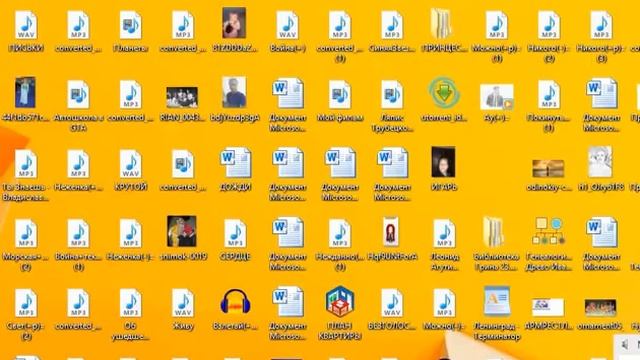Select the Неженка(-)- MP3 file

(x=131, y=233)
